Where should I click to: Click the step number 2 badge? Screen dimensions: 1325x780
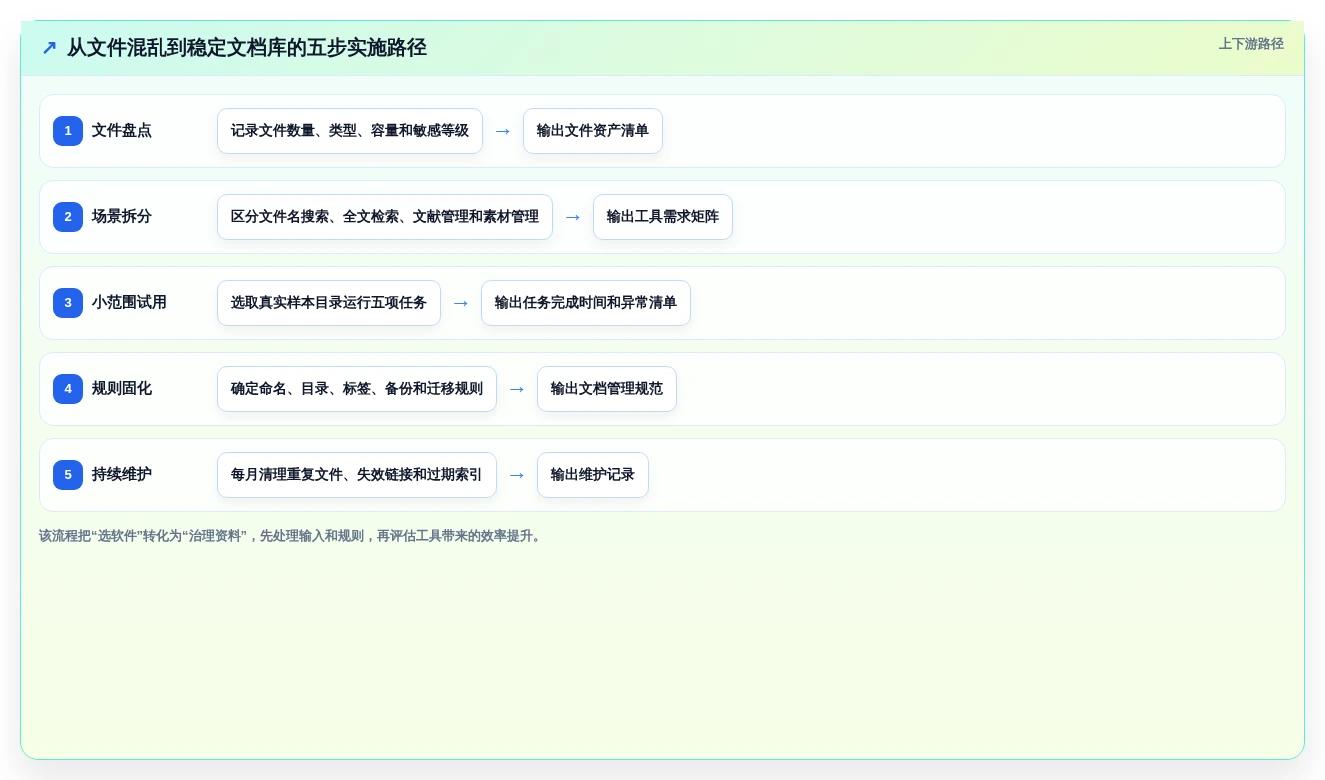point(68,217)
